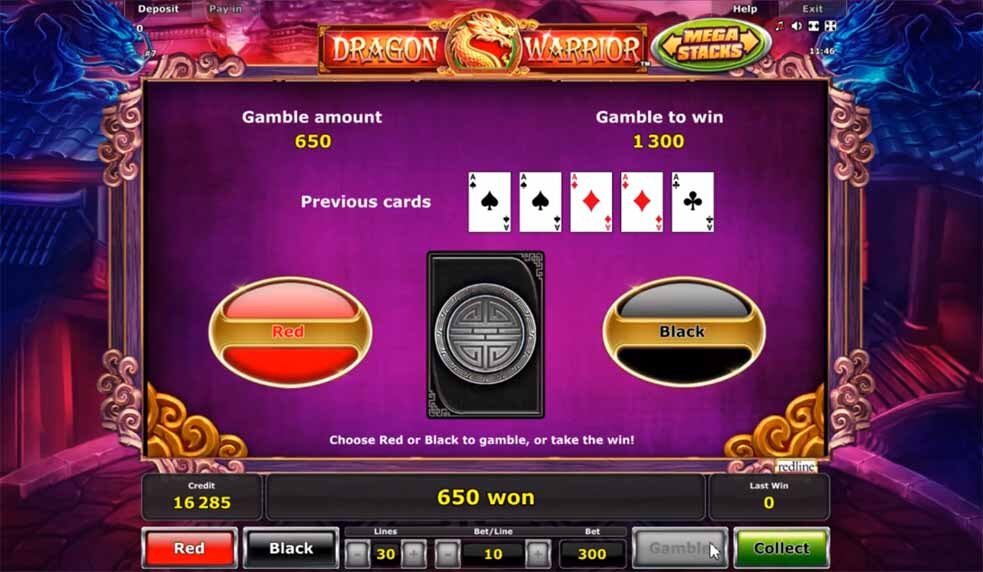Click the red Red button in bottom bar
Viewport: 983px width, 572px height.
(x=189, y=548)
